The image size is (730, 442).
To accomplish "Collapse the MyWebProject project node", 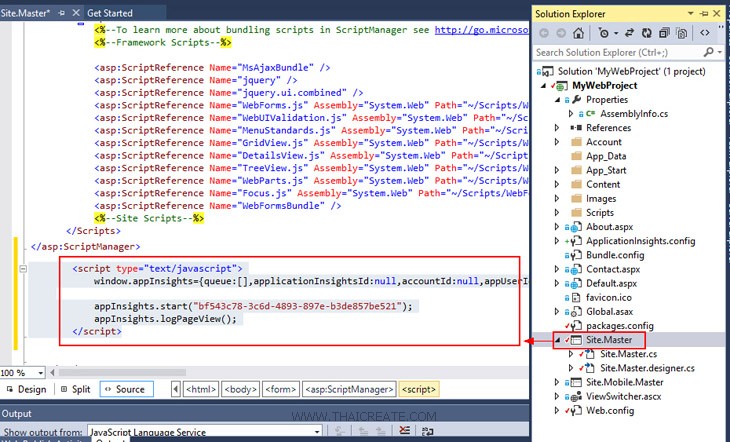I will [543, 86].
